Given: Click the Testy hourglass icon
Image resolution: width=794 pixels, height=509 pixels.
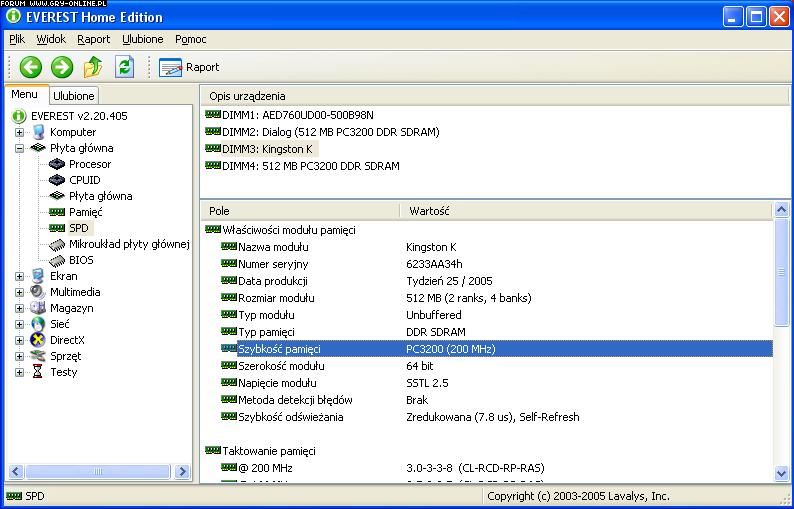Looking at the screenshot, I should [x=38, y=372].
